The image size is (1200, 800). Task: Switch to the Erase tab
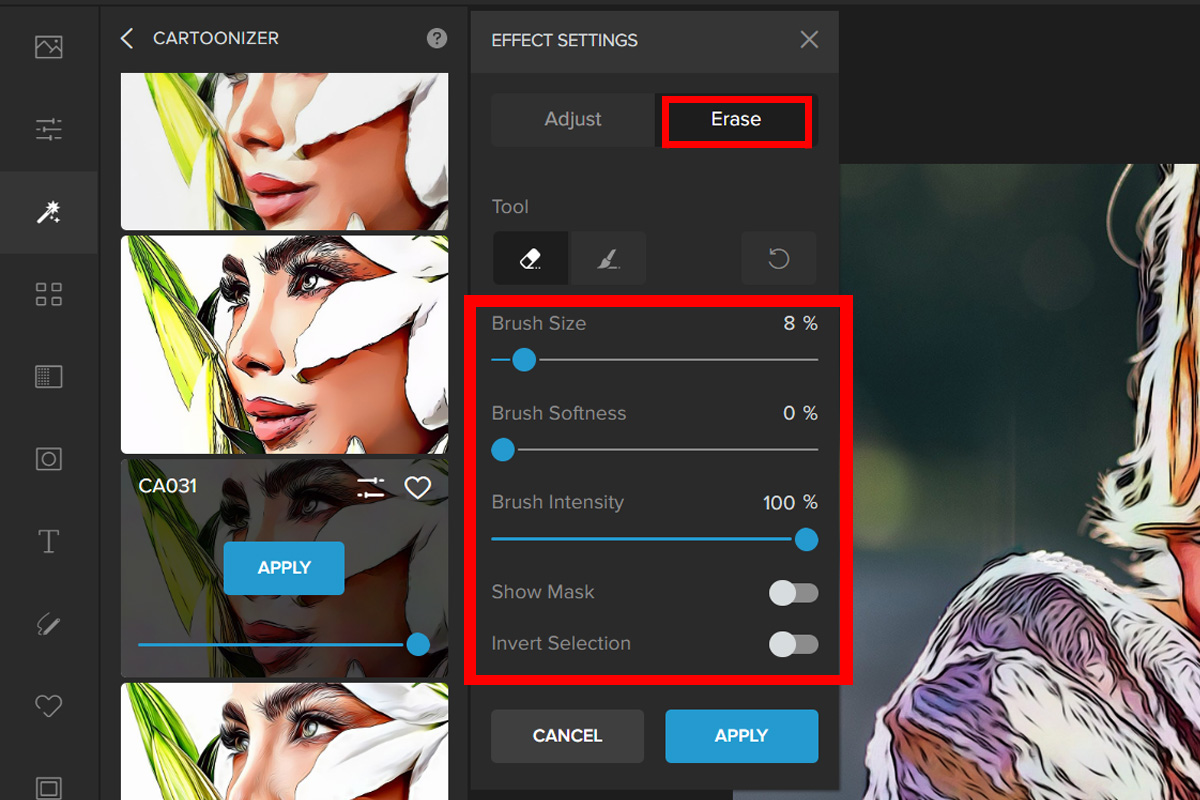click(x=736, y=120)
